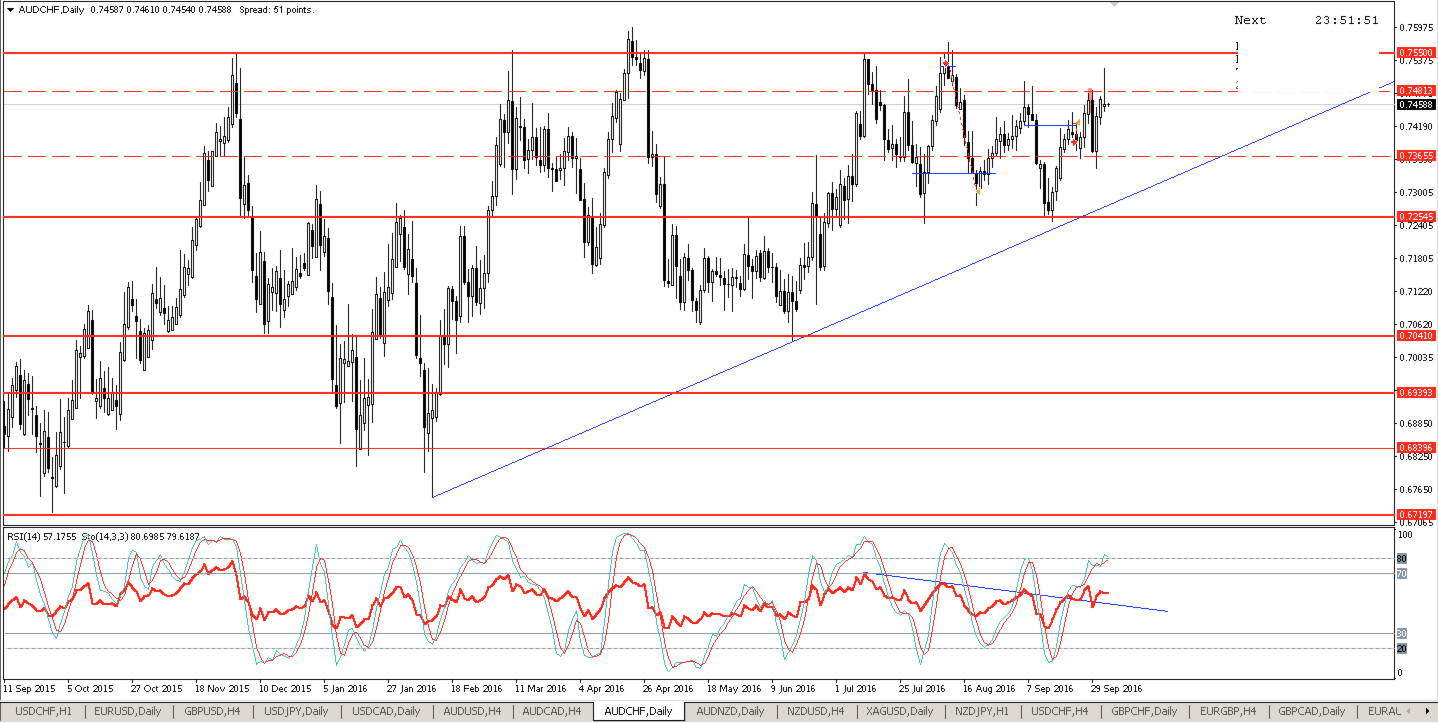Switch to the USDCHF,H1 chart tab
This screenshot has height=723, width=1438.
44,711
